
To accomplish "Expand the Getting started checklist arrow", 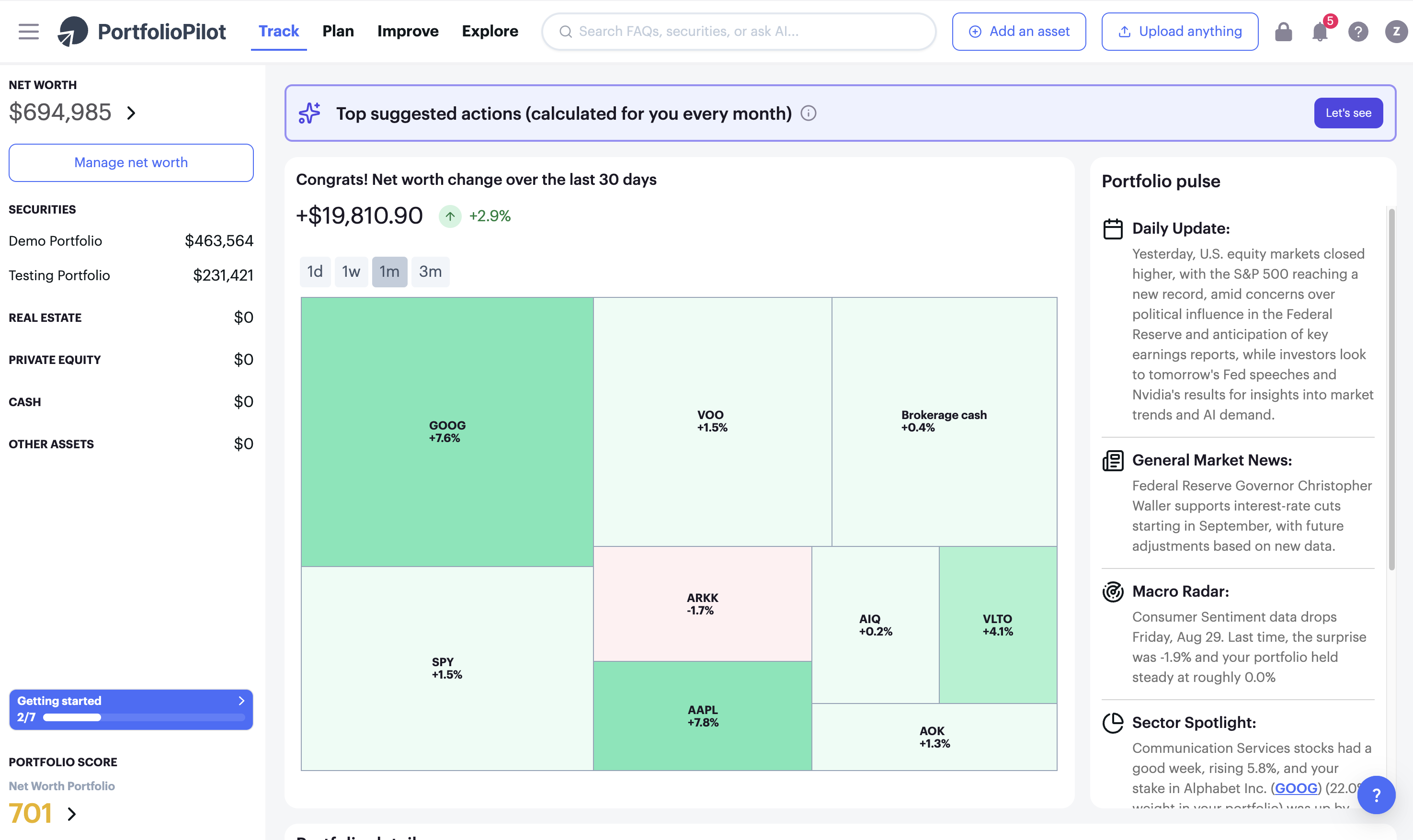I will pyautogui.click(x=241, y=701).
